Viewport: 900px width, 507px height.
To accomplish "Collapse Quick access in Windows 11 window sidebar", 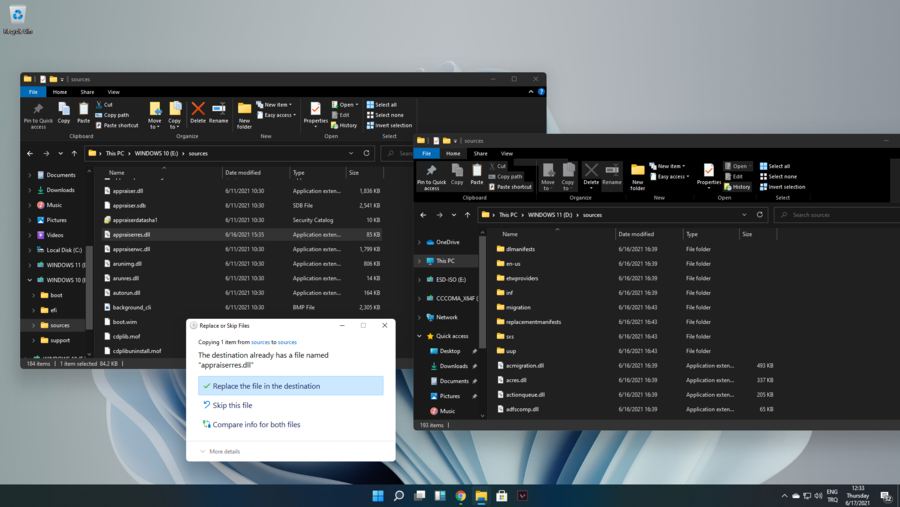I will coord(420,336).
